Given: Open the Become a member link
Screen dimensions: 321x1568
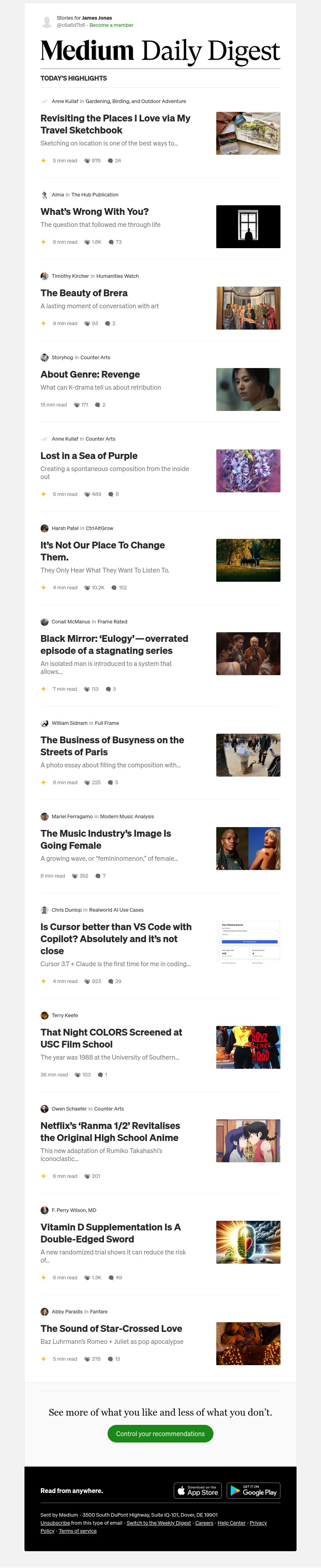Looking at the screenshot, I should (112, 26).
